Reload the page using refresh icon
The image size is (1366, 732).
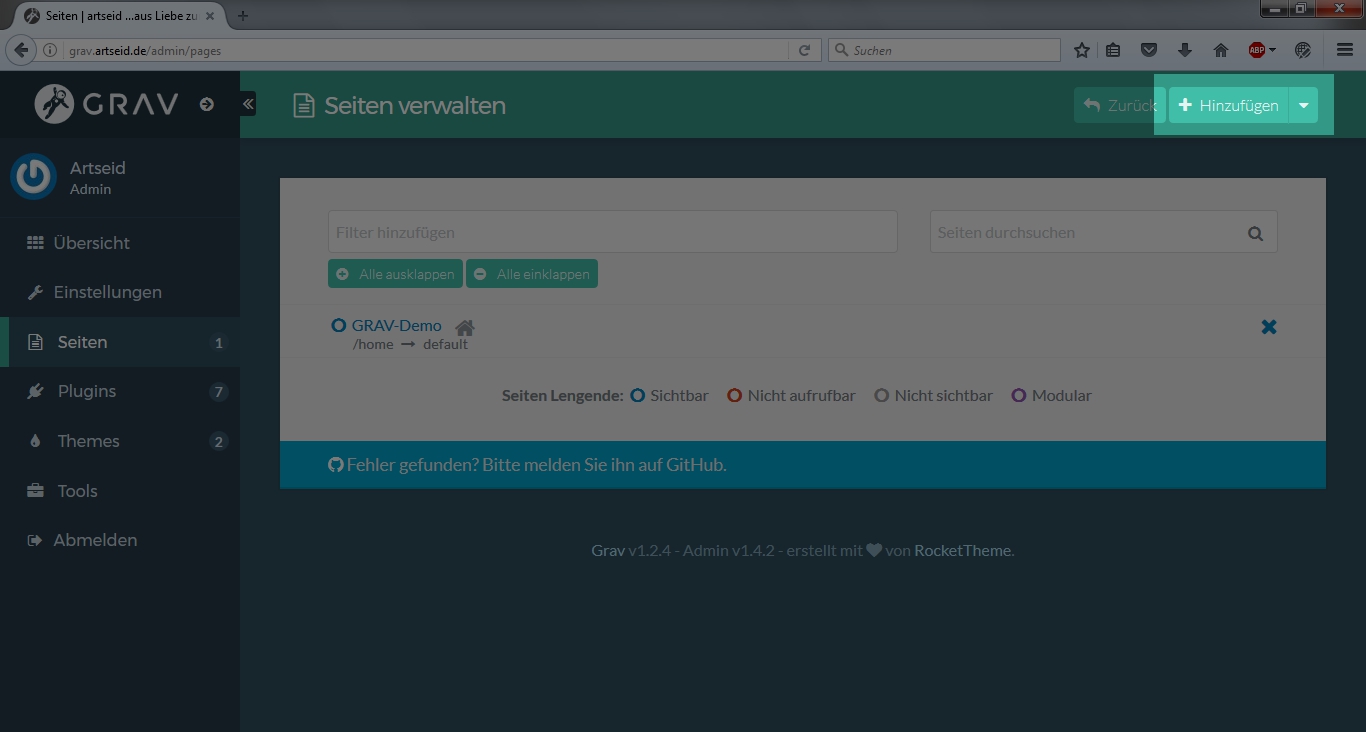click(x=804, y=50)
